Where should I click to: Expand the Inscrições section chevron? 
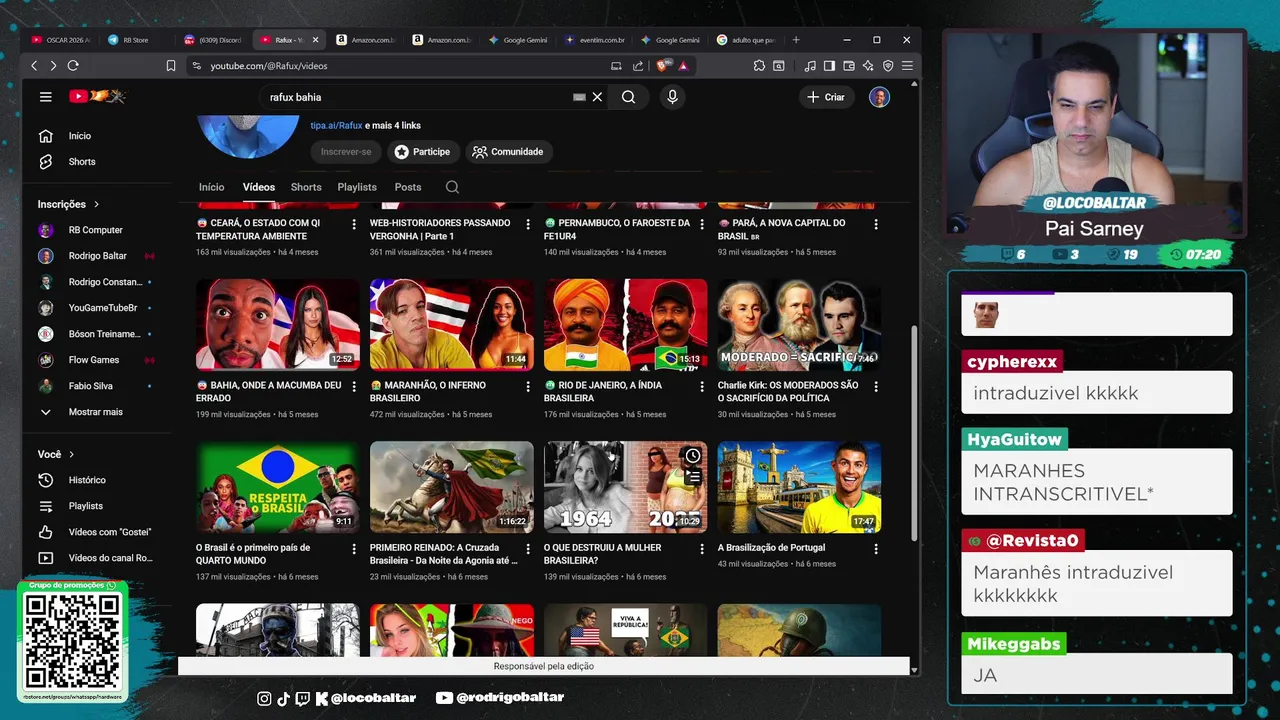pyautogui.click(x=97, y=204)
